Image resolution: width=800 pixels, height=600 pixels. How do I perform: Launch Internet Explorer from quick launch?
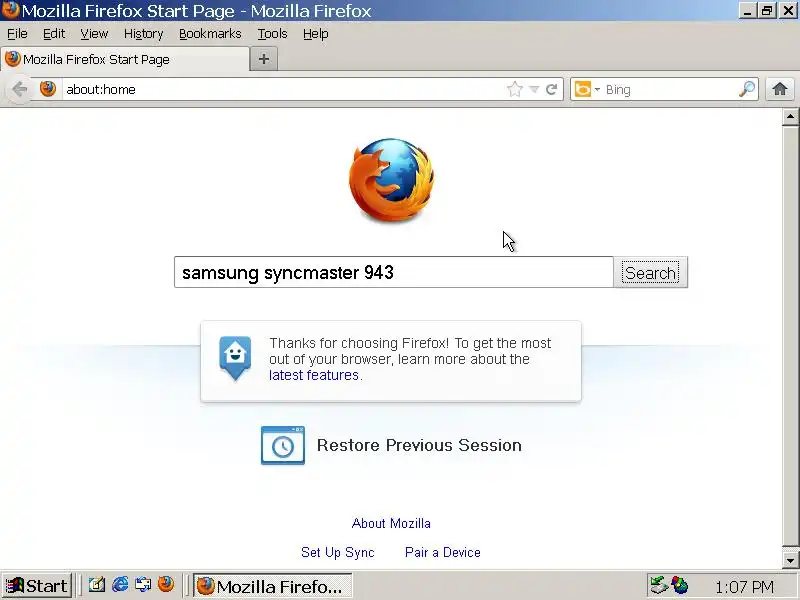[120, 585]
